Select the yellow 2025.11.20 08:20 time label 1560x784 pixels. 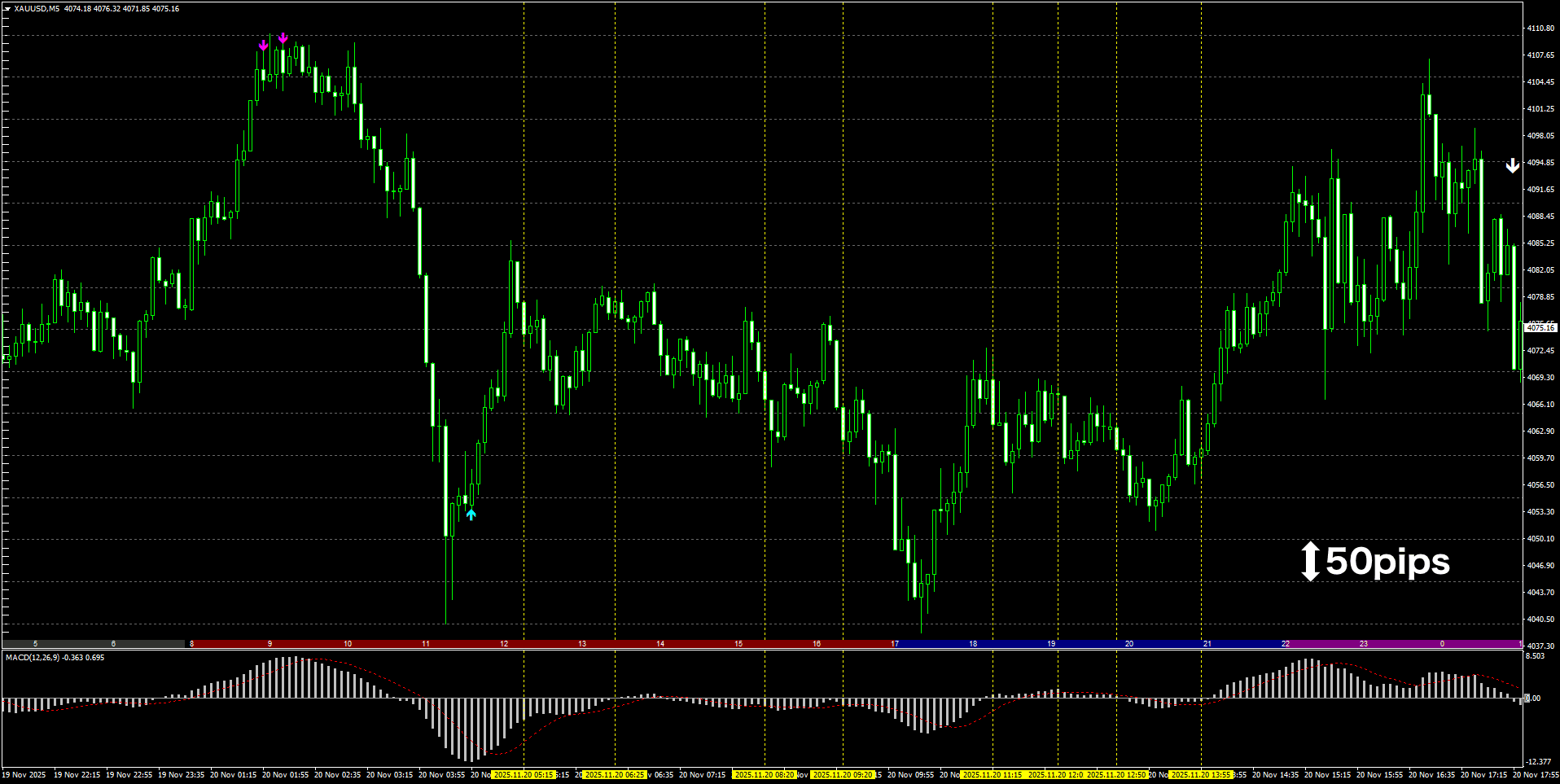[x=764, y=774]
